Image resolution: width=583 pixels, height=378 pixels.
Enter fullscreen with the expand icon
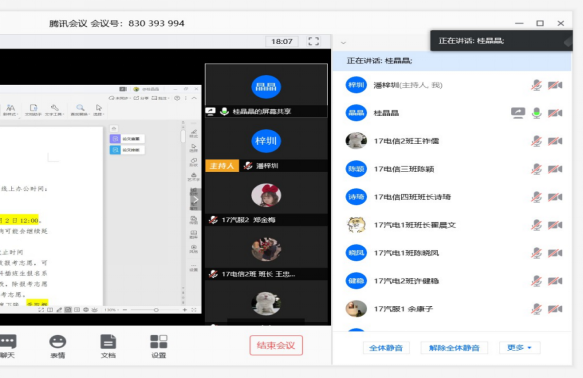point(313,41)
